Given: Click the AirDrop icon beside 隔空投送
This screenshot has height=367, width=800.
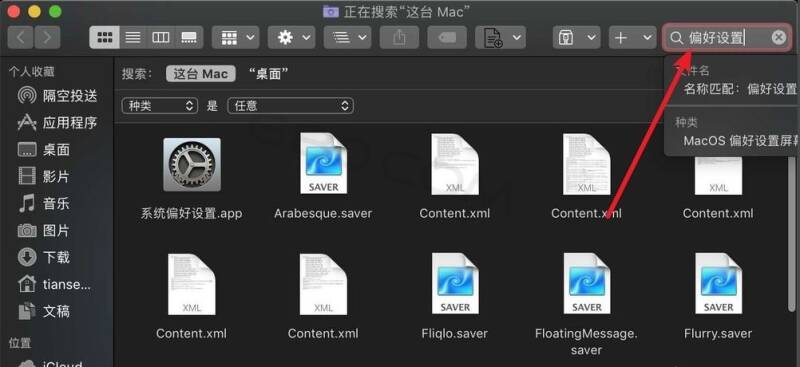Looking at the screenshot, I should pos(27,95).
